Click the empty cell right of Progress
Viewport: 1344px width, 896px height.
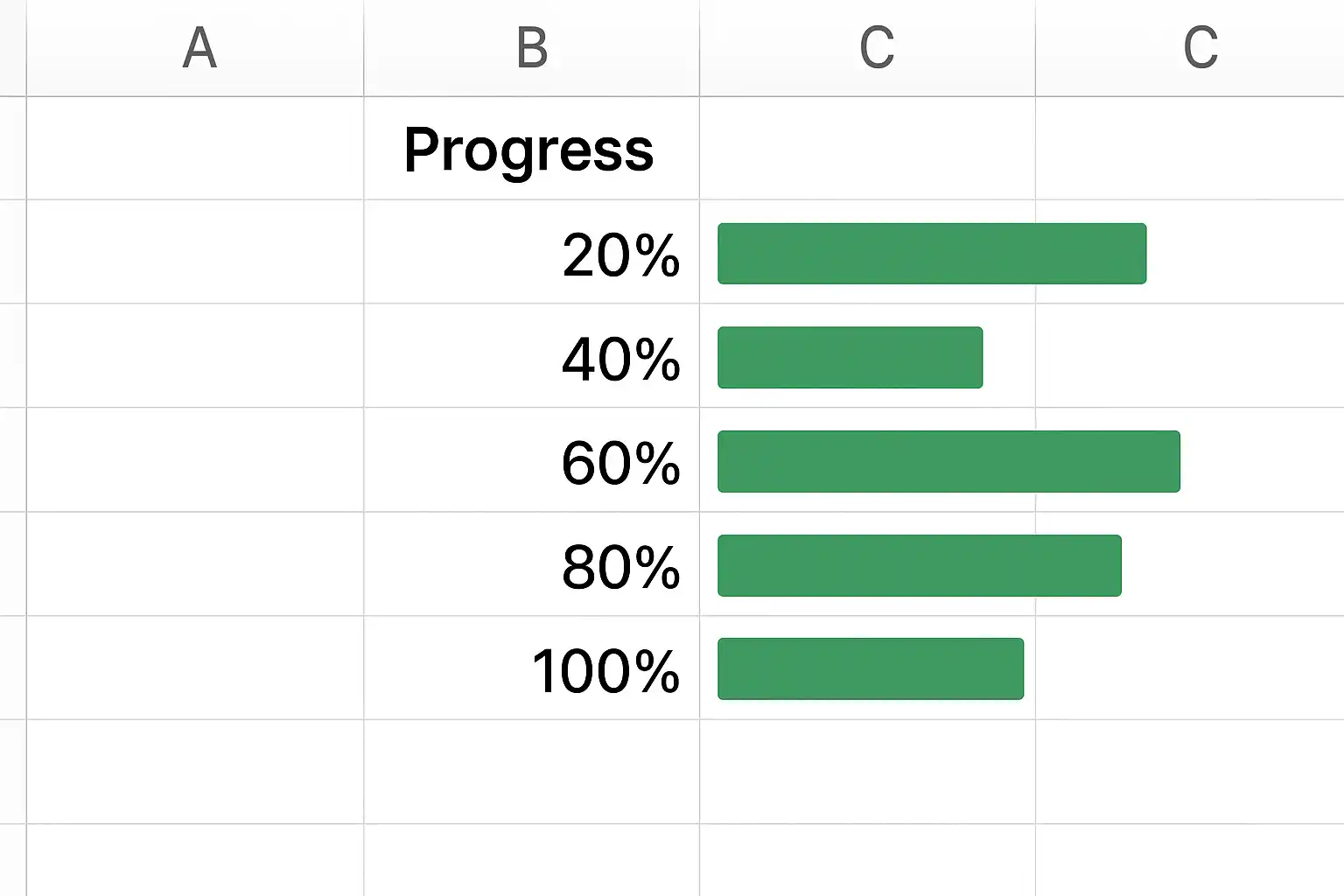pyautogui.click(x=867, y=149)
